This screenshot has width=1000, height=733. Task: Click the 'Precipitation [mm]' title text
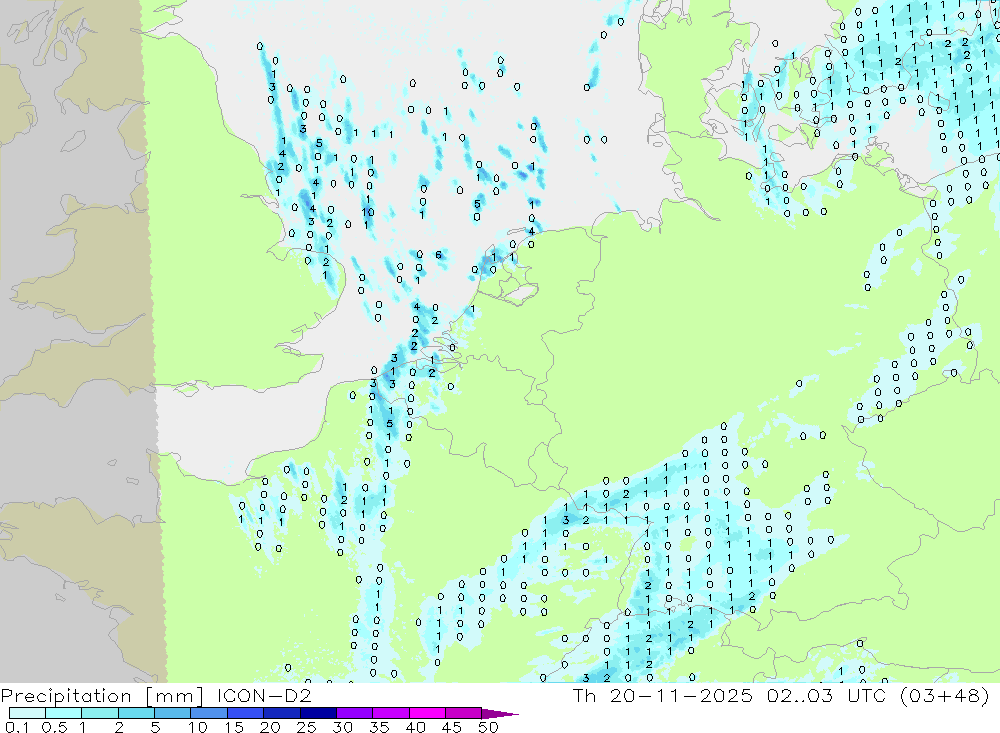tap(103, 696)
